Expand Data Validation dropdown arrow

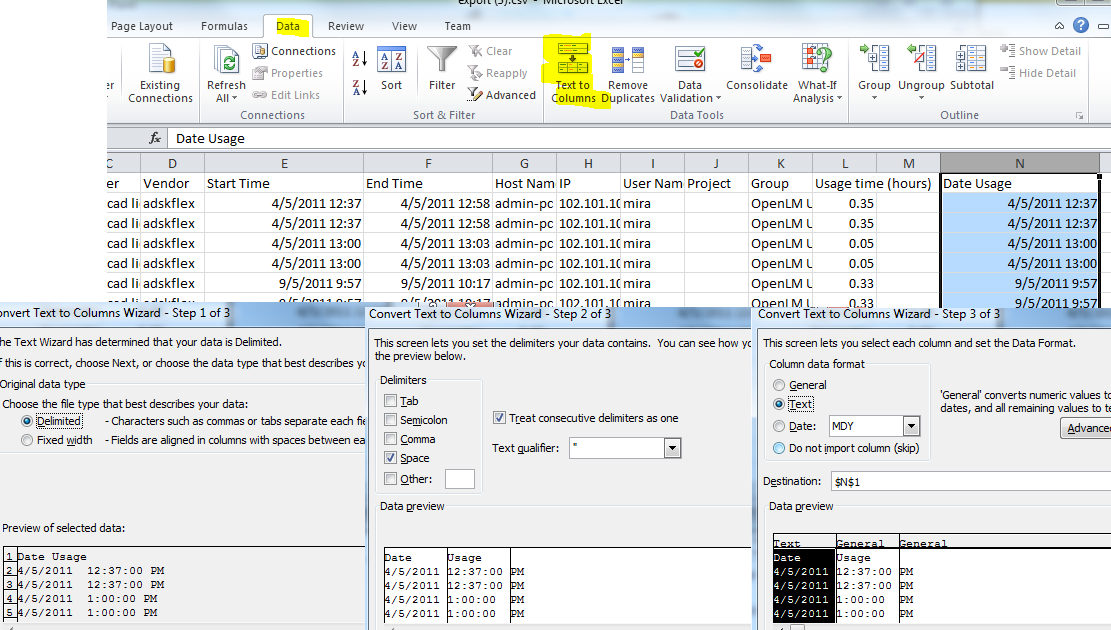tap(718, 99)
